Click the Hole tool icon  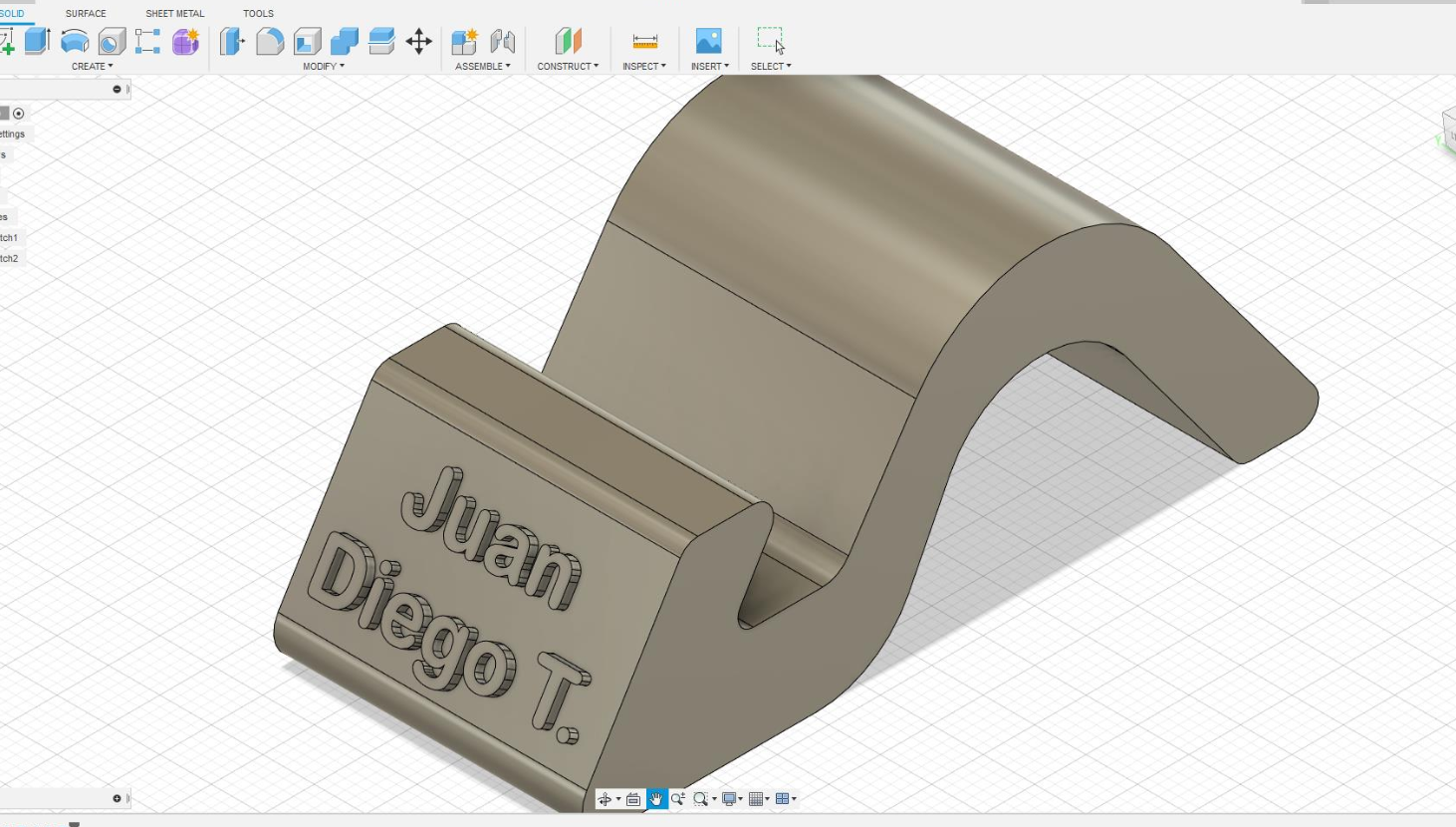(112, 41)
